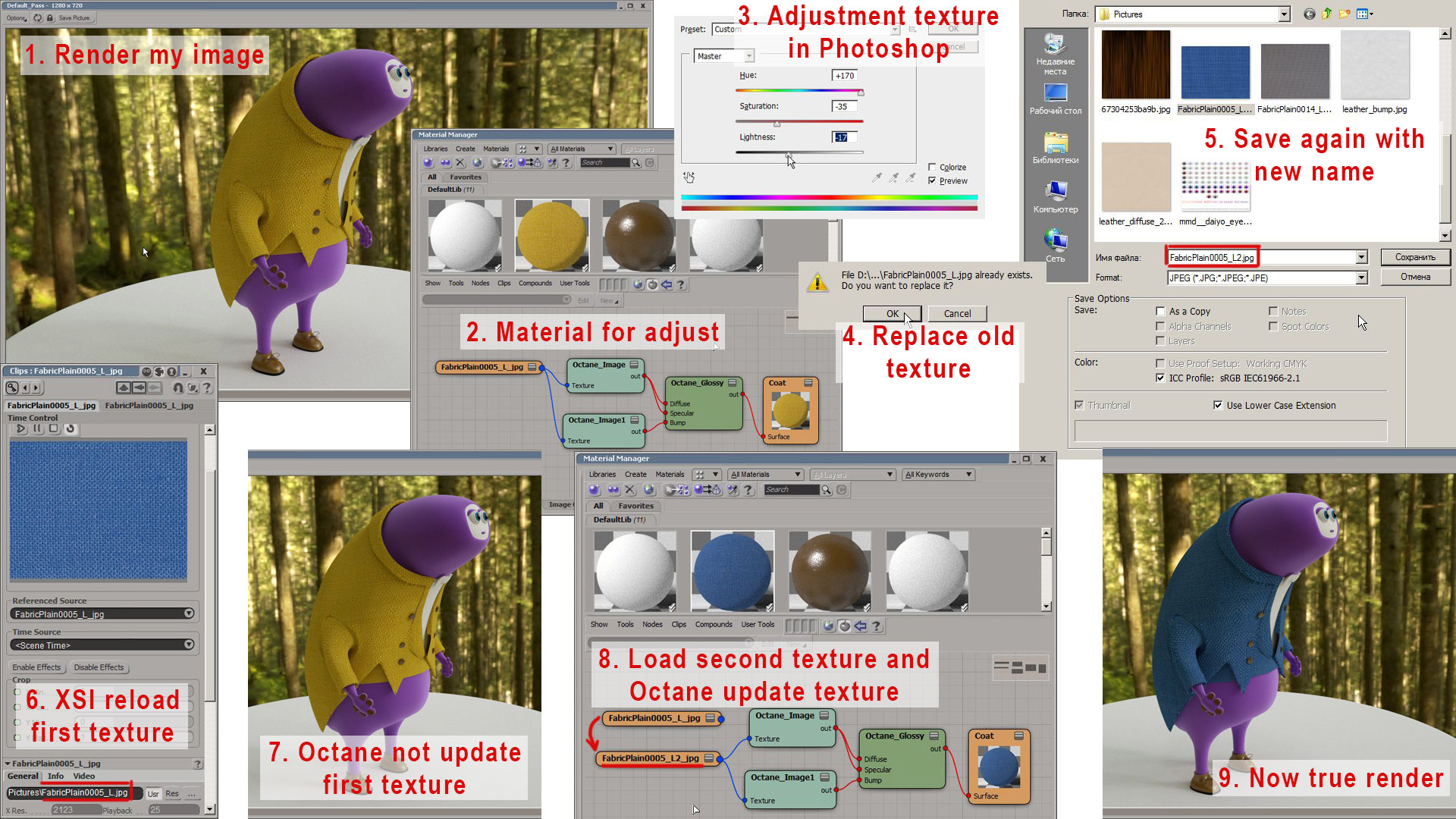This screenshot has height=819, width=1456.
Task: Open the Referenced Source dropdown
Action: (x=189, y=613)
